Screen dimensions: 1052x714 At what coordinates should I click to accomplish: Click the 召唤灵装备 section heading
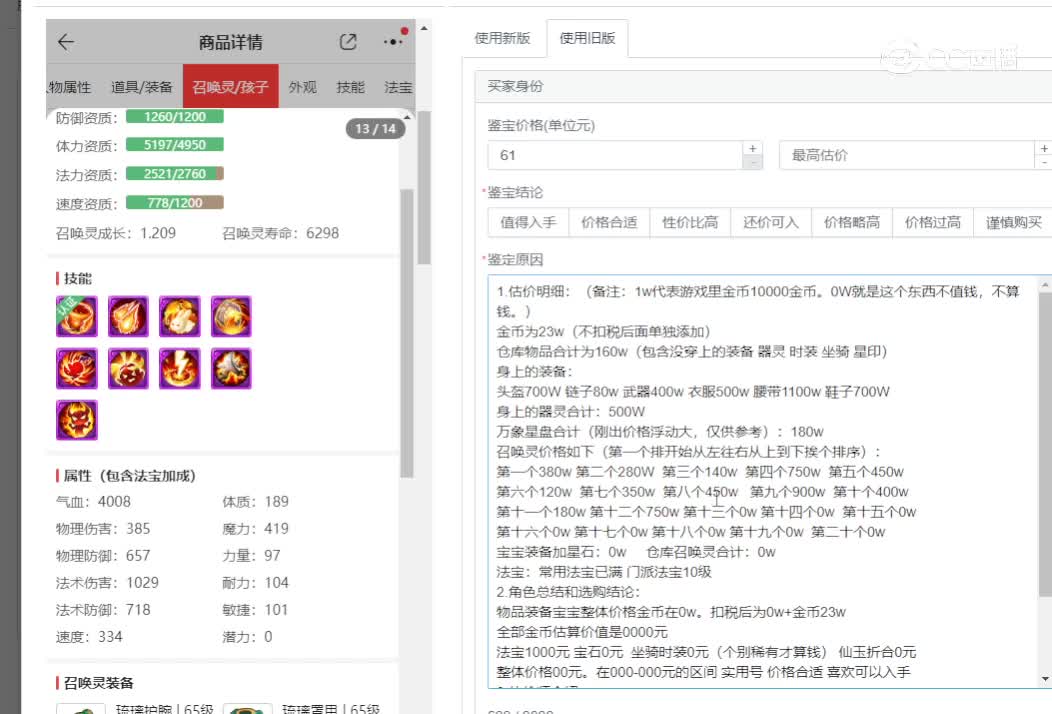(x=99, y=683)
